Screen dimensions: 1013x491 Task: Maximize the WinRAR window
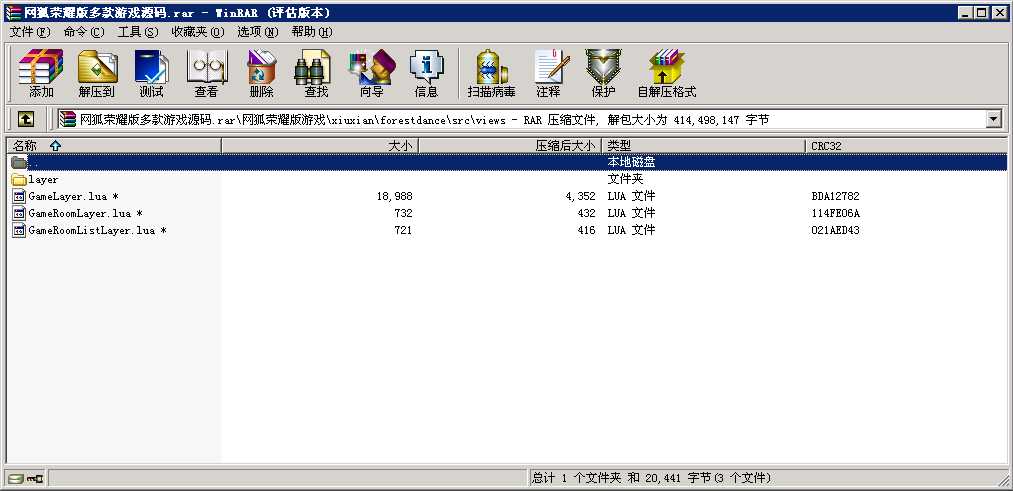click(x=981, y=13)
